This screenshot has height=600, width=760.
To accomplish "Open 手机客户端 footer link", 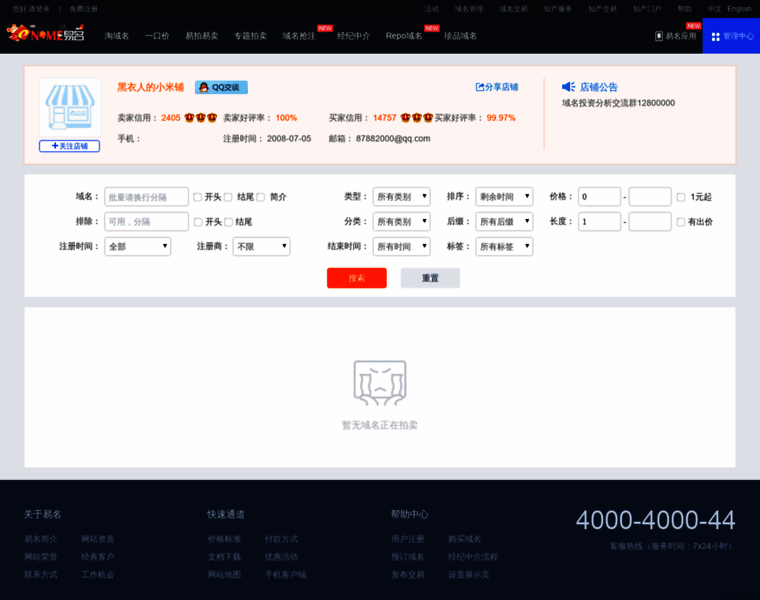I will pyautogui.click(x=285, y=575).
